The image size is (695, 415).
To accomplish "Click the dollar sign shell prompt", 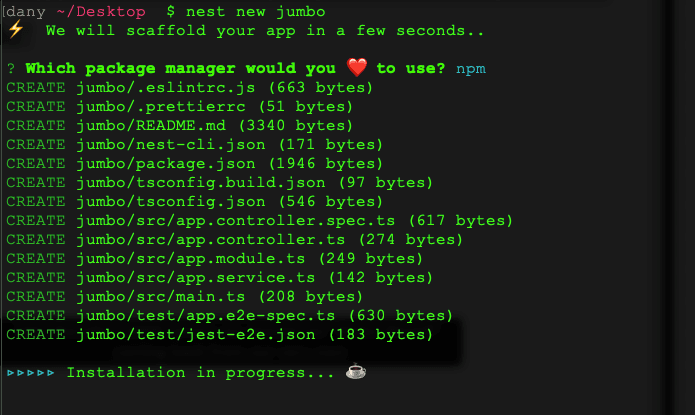I will pyautogui.click(x=171, y=11).
